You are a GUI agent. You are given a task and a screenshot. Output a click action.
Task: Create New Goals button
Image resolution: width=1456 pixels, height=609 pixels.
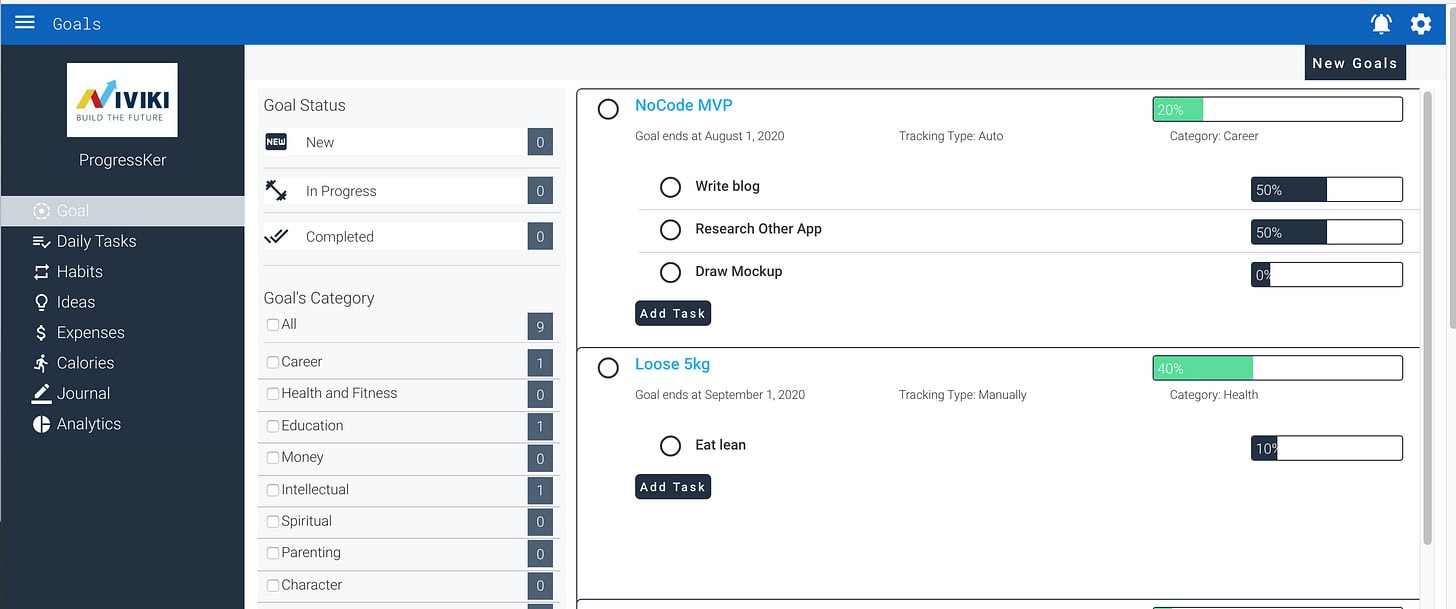tap(1355, 63)
